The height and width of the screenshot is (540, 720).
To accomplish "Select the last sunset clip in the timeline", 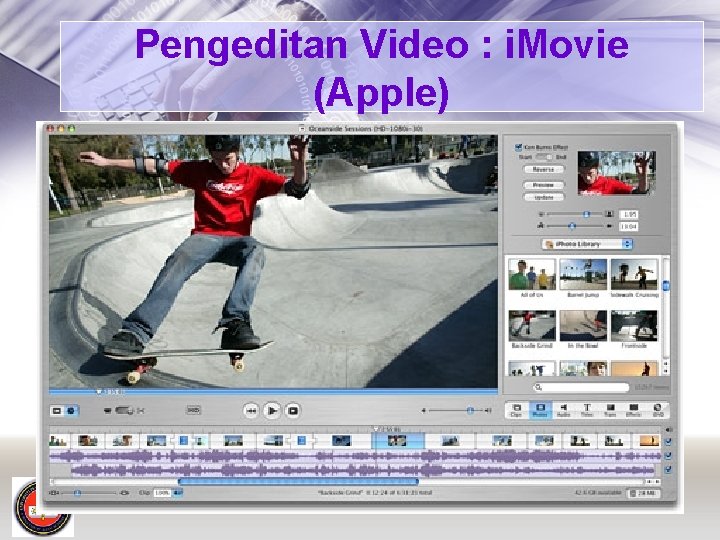I will pos(646,441).
